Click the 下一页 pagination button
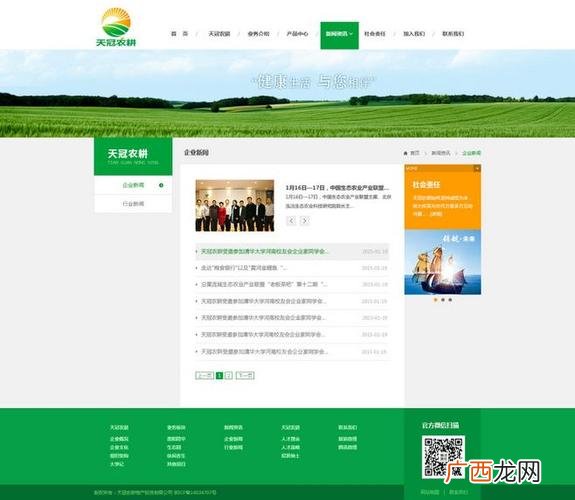Viewport: 575px width, 500px height. pos(245,375)
